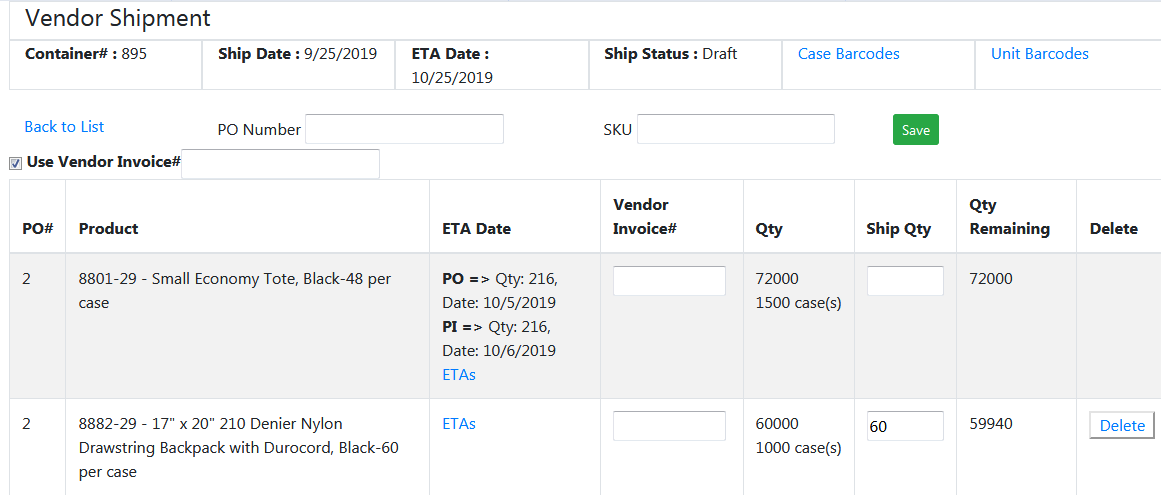Image resolution: width=1161 pixels, height=495 pixels.
Task: Click Vendor Invoice# field for Small Economy Tote
Action: [x=669, y=281]
